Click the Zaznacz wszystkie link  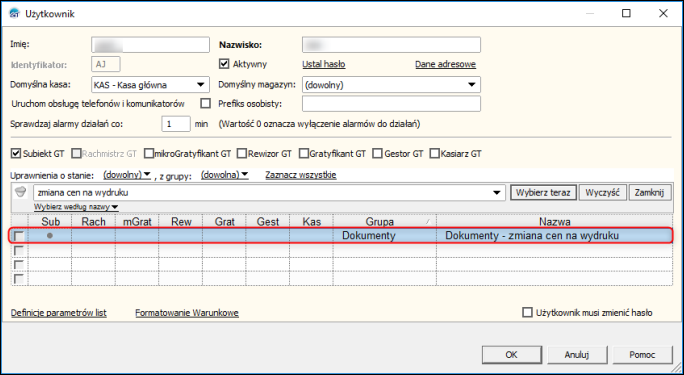pos(301,175)
